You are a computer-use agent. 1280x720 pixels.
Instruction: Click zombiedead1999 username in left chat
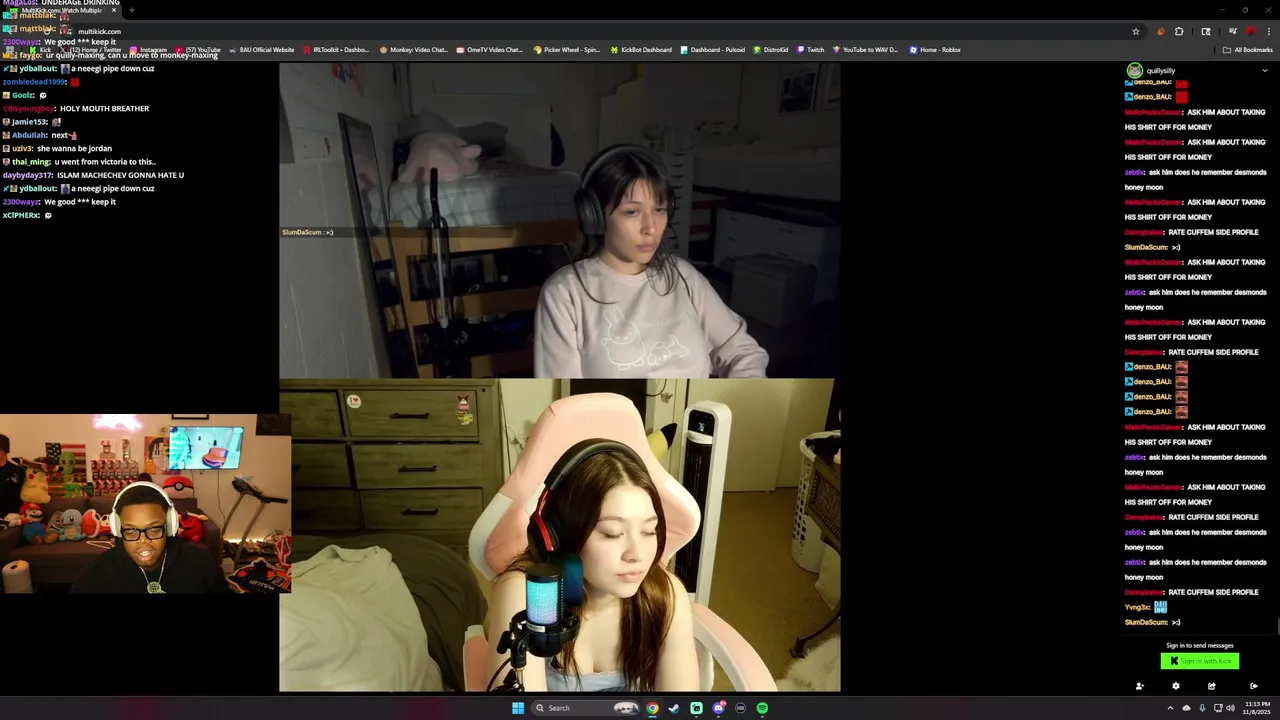click(34, 82)
